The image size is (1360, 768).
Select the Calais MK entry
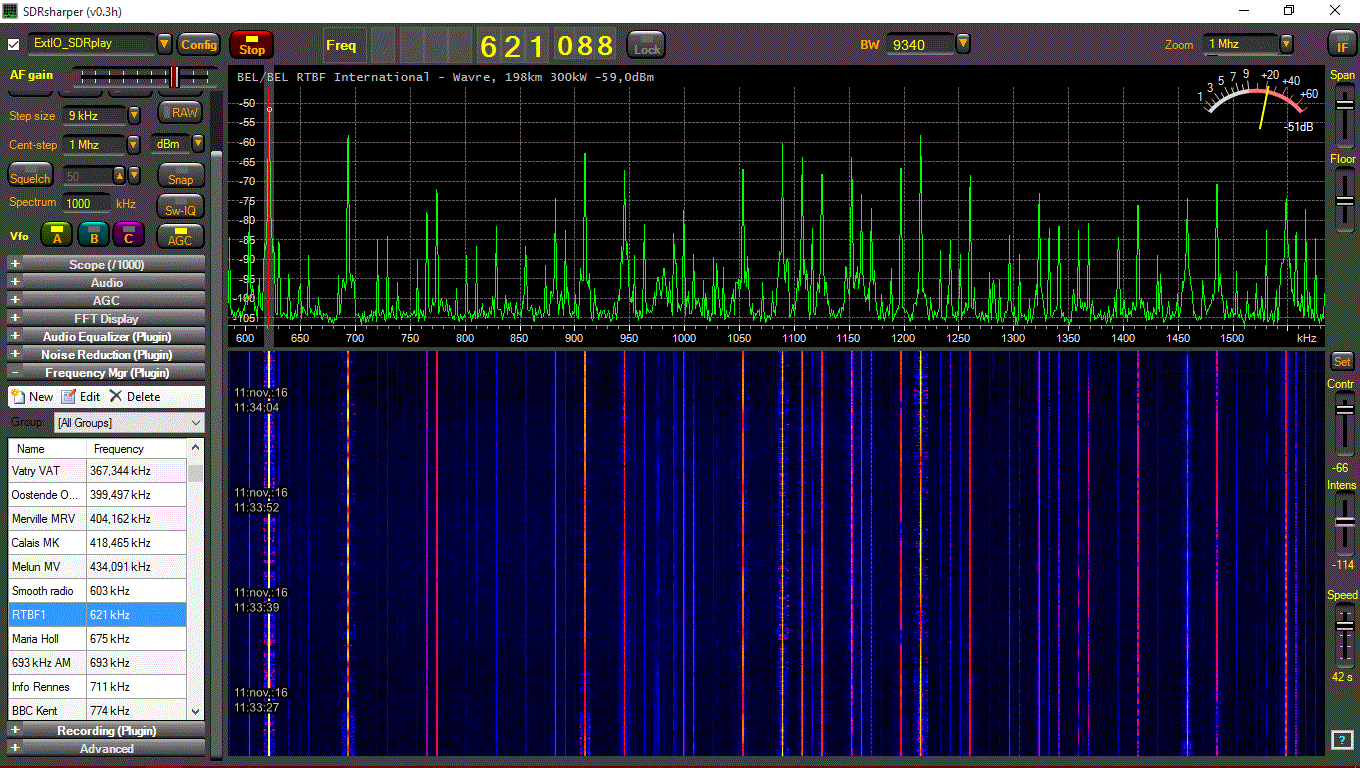pos(97,543)
